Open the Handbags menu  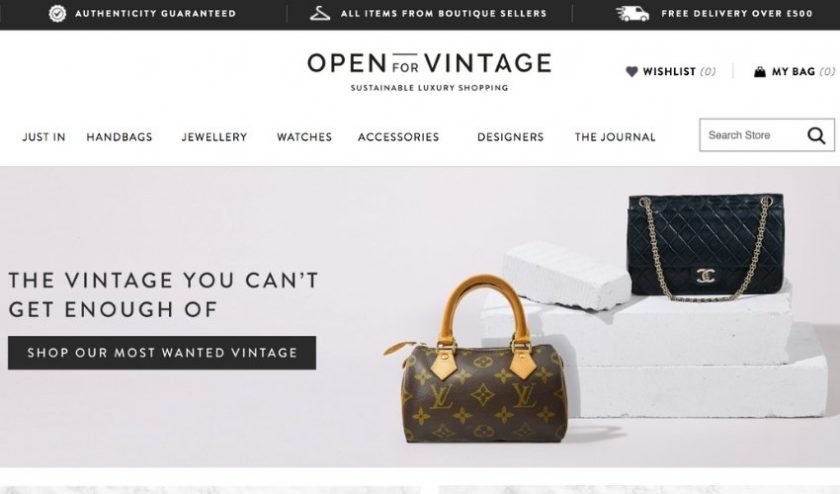119,137
